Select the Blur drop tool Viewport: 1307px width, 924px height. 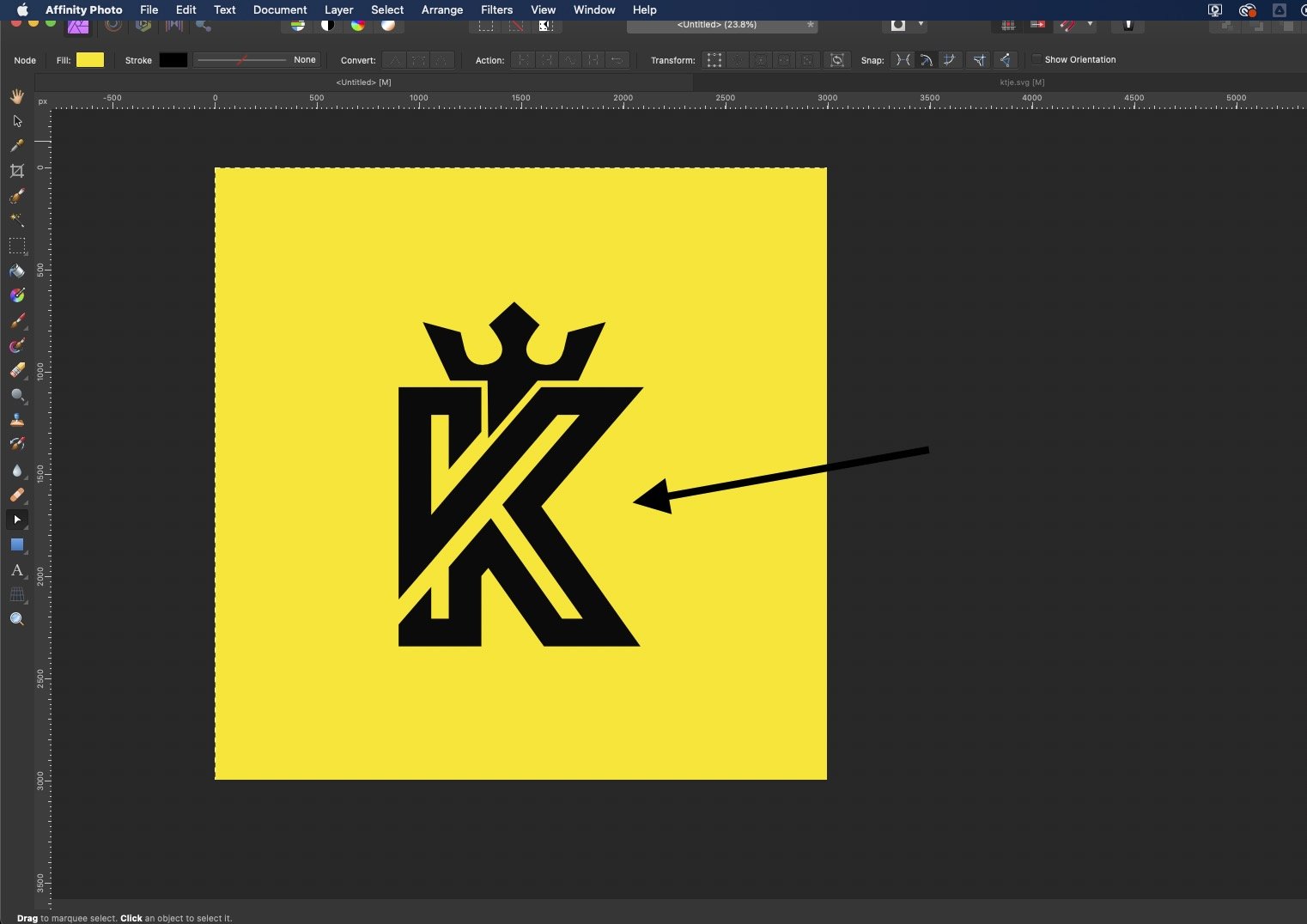[17, 470]
